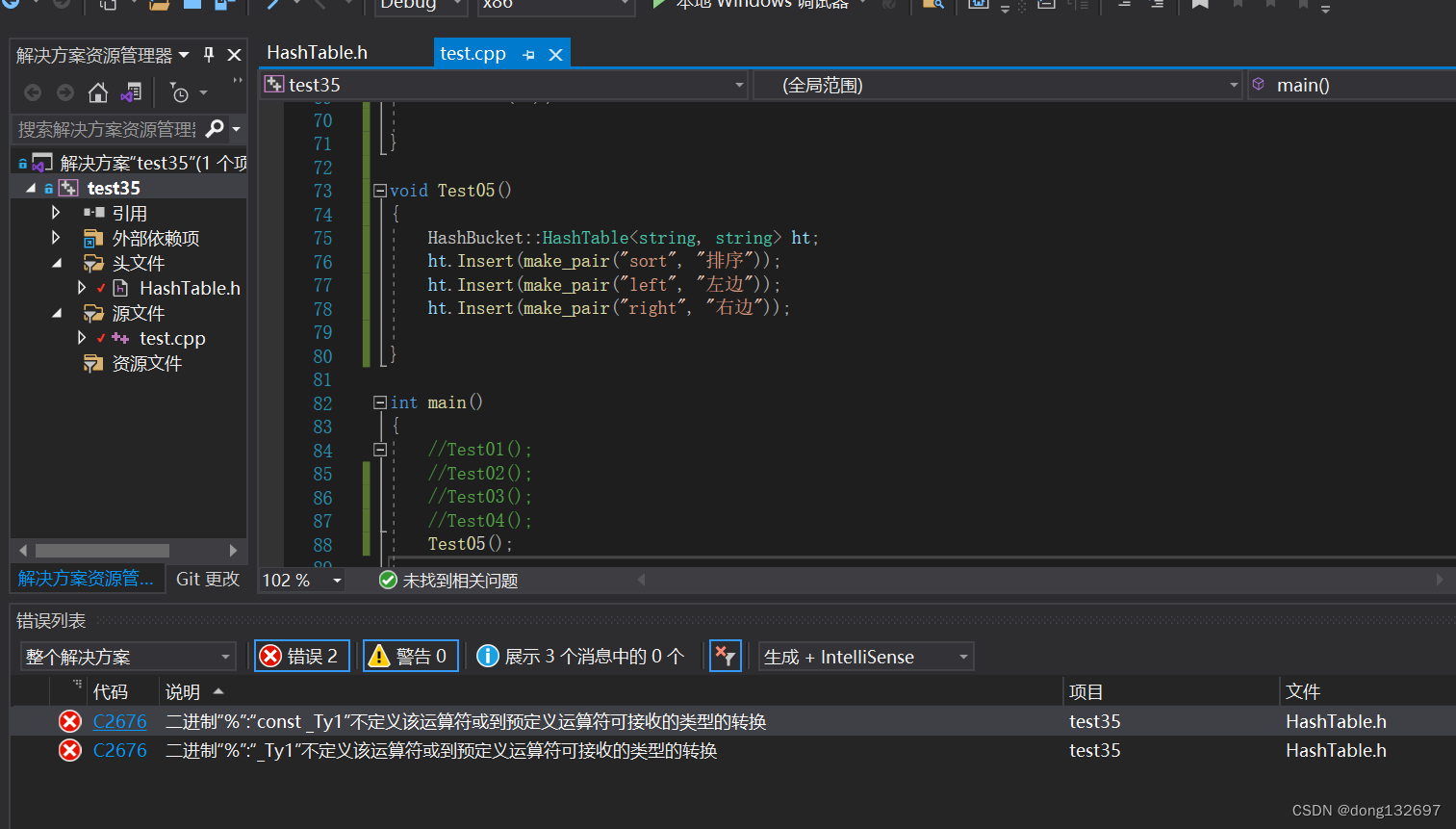Click the Solution Explorer search magnifier icon
The height and width of the screenshot is (829, 1456).
pos(216,128)
